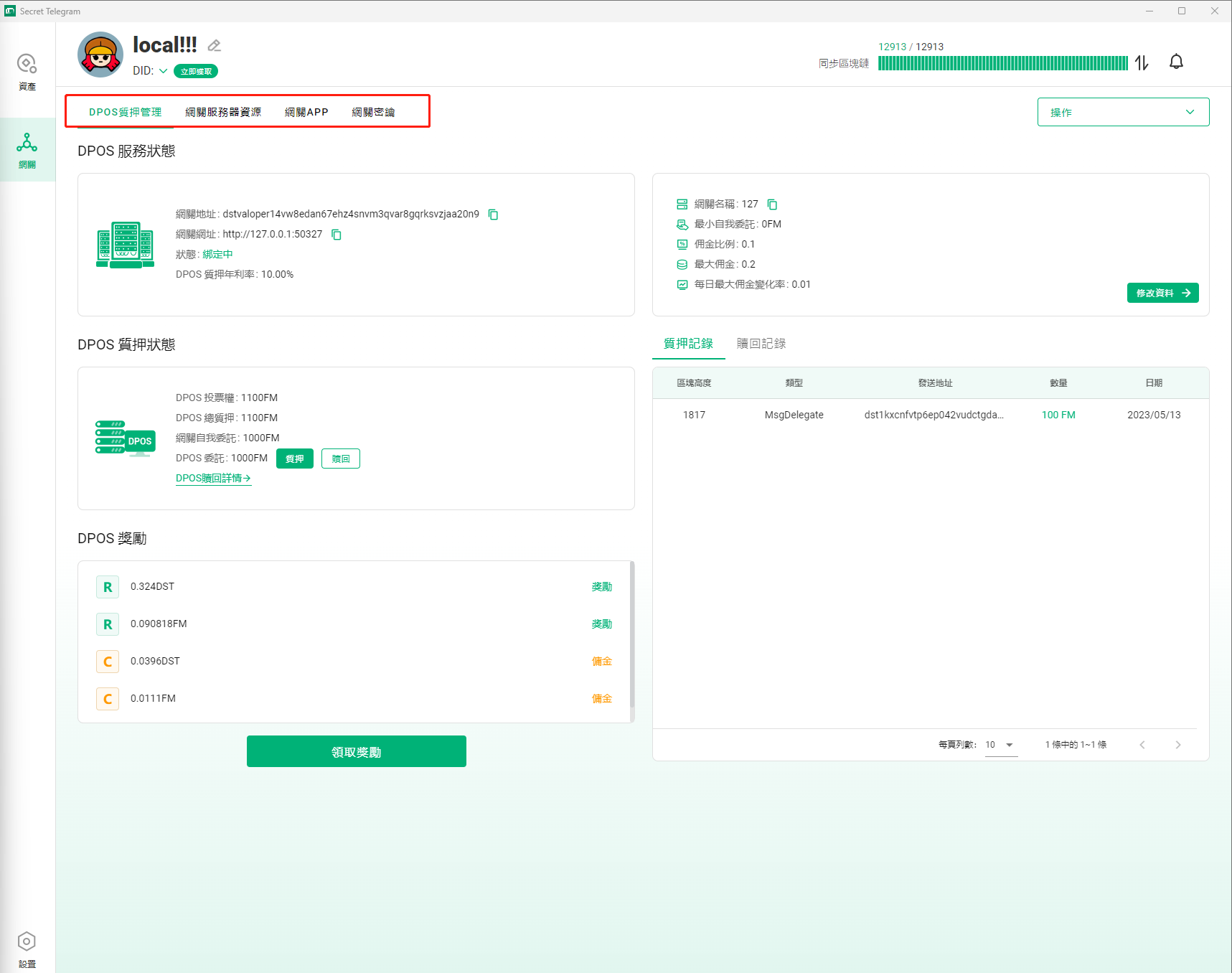Switch to the 贖回記錄 tab

point(761,344)
